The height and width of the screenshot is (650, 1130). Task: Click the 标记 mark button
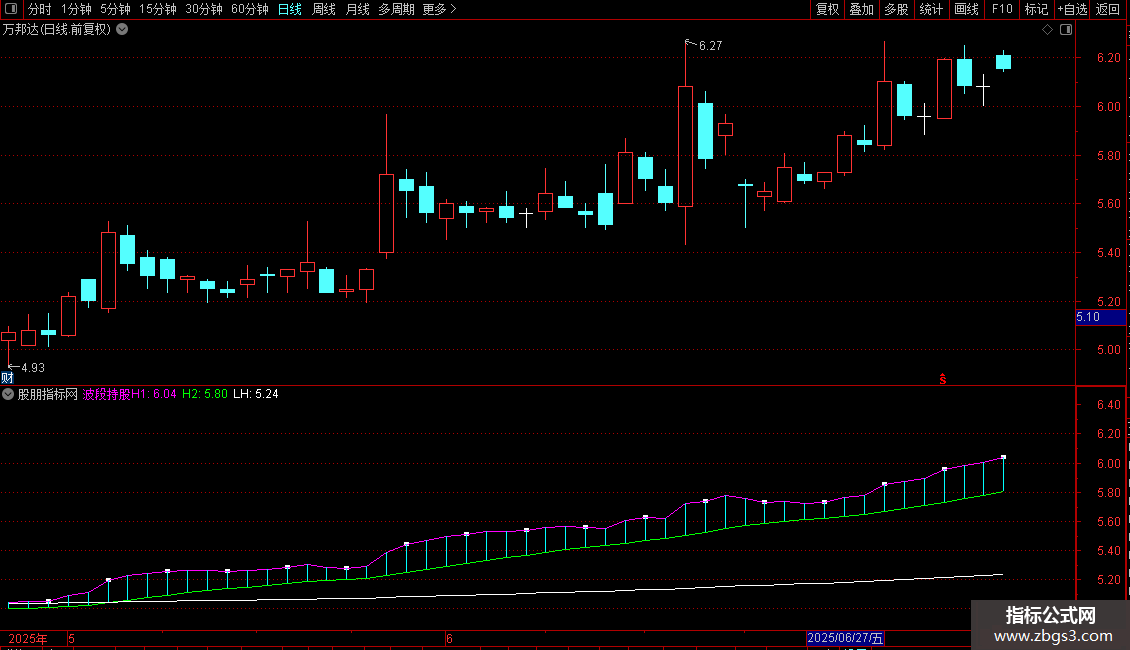pos(1036,9)
